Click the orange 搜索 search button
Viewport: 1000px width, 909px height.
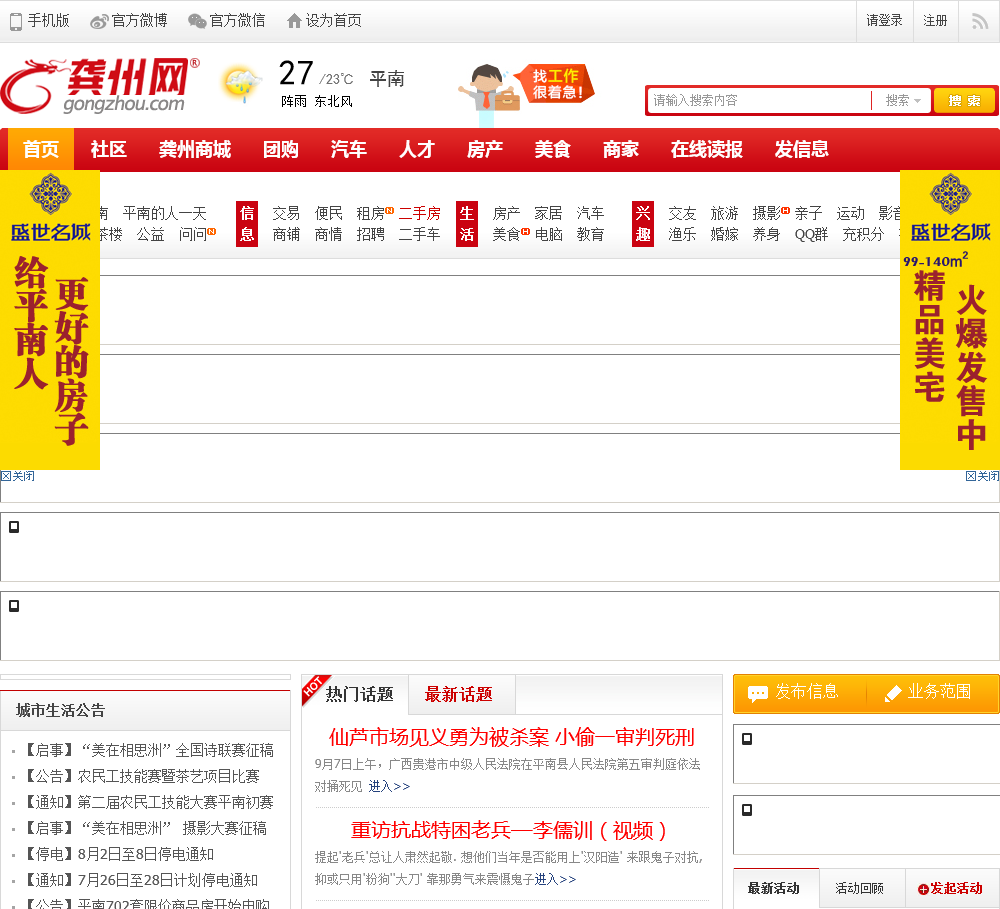coord(964,101)
